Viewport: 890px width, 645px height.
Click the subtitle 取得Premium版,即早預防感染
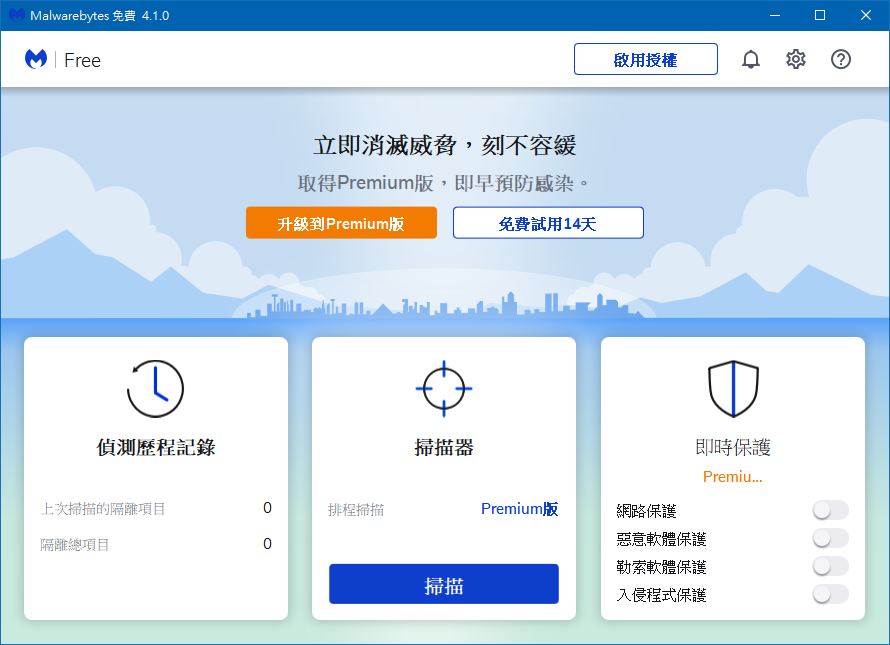pyautogui.click(x=443, y=183)
